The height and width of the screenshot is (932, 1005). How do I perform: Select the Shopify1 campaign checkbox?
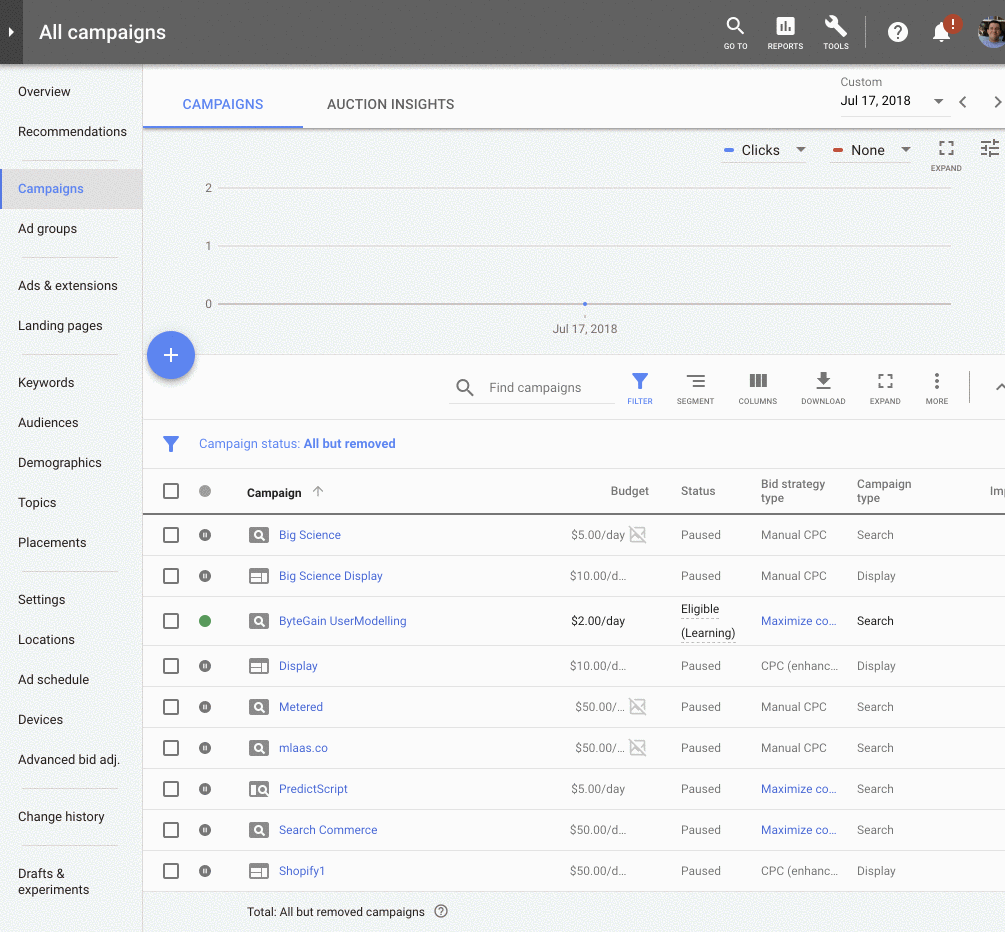pyautogui.click(x=171, y=871)
